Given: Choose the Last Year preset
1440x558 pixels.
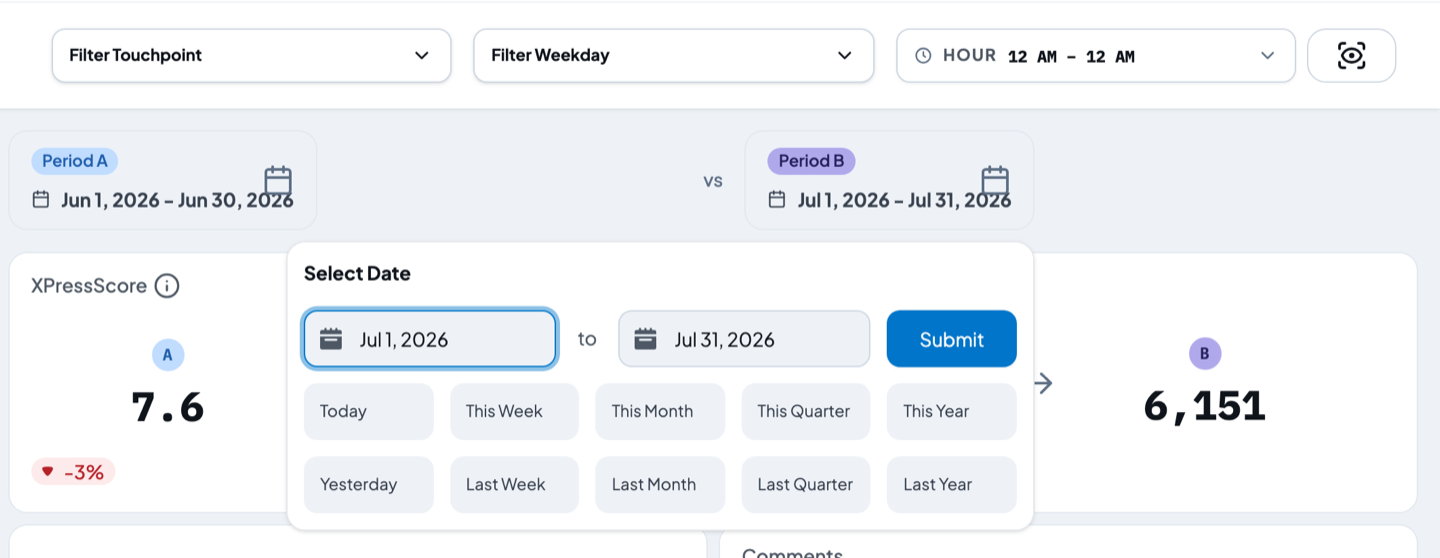Looking at the screenshot, I should (x=951, y=484).
